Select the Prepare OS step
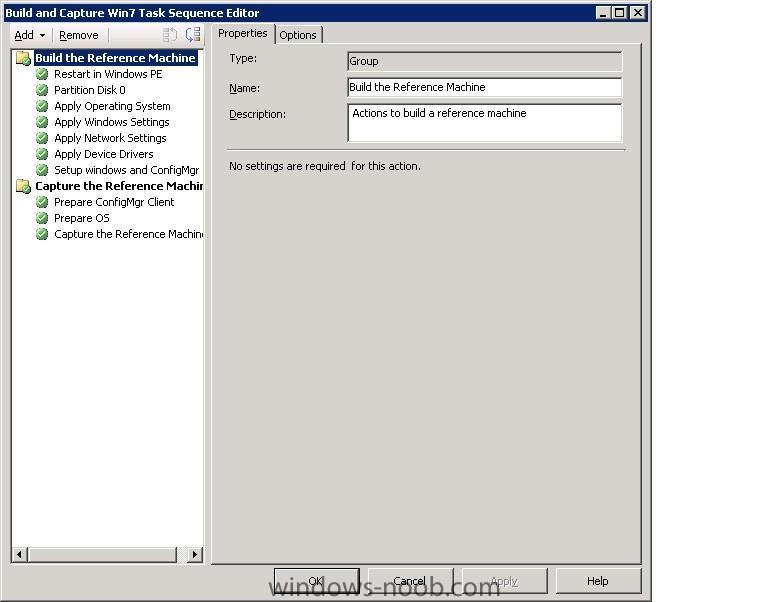The width and height of the screenshot is (768, 602). tap(82, 218)
